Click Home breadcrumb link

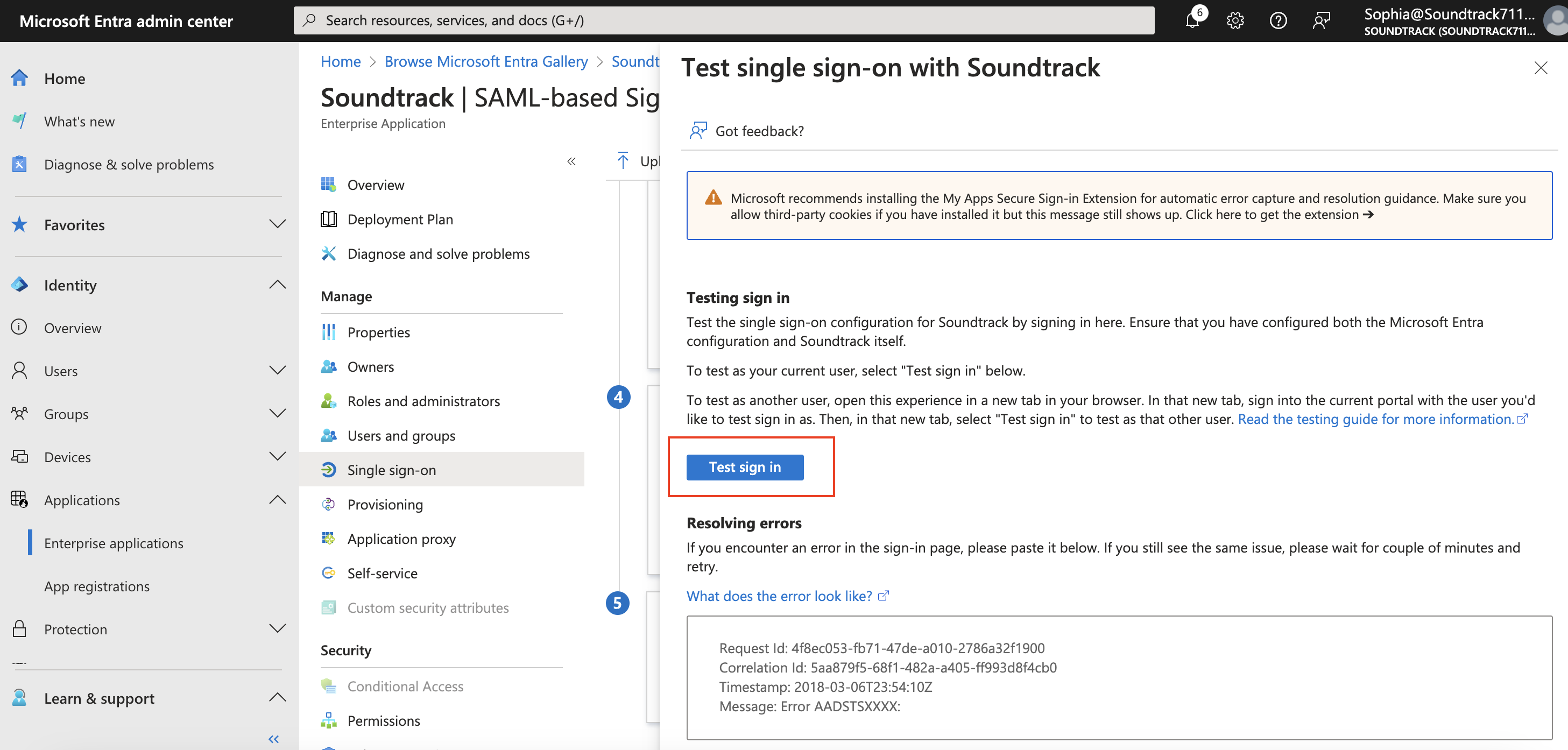tap(340, 61)
